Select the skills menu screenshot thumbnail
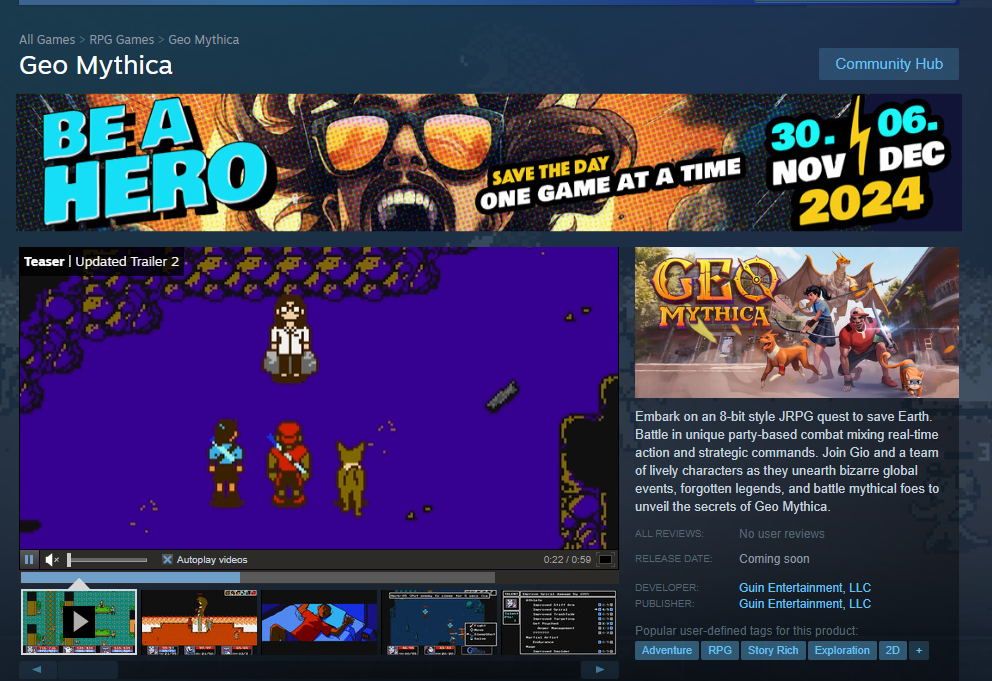The width and height of the screenshot is (992, 681). coord(559,622)
